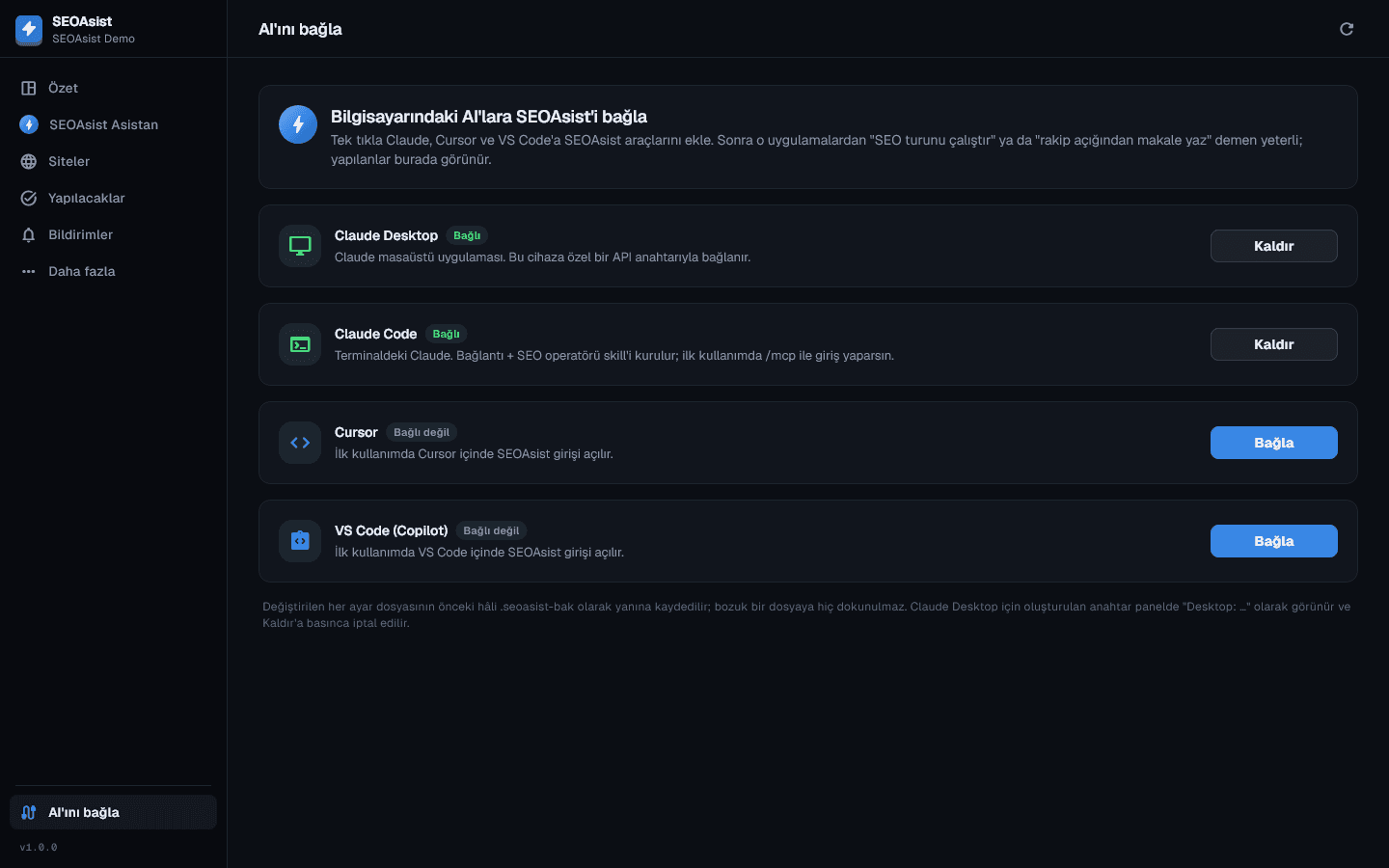This screenshot has width=1389, height=868.
Task: Remove Claude Code with Kaldır button
Action: (1273, 344)
